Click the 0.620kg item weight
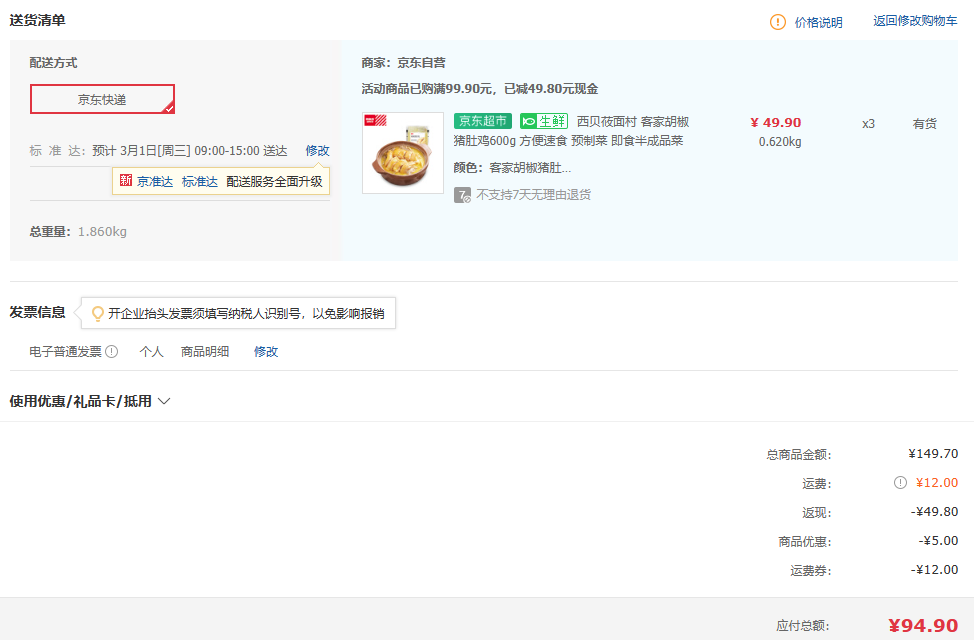 pyautogui.click(x=780, y=142)
